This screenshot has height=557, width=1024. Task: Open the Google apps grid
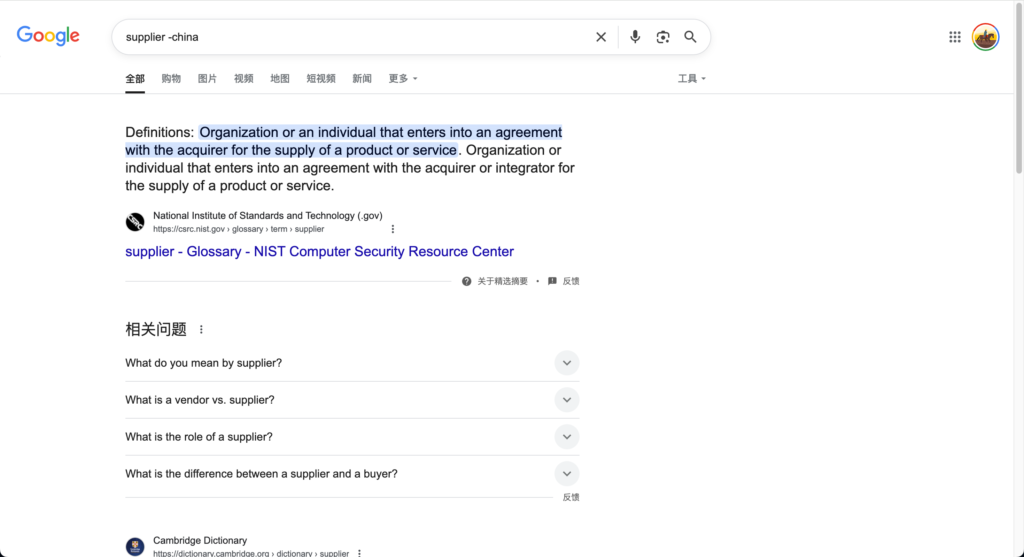point(955,37)
